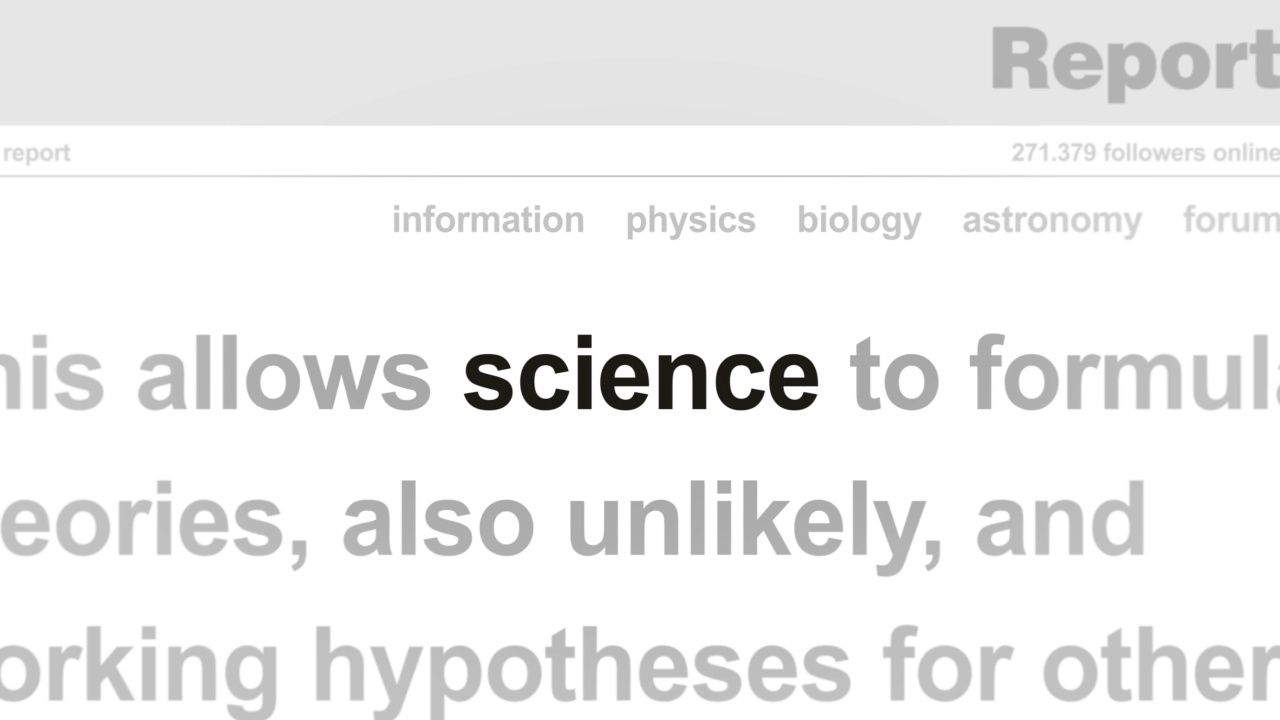Viewport: 1280px width, 720px height.
Task: Click the word and ending the second line
Action: pyautogui.click(x=1060, y=520)
